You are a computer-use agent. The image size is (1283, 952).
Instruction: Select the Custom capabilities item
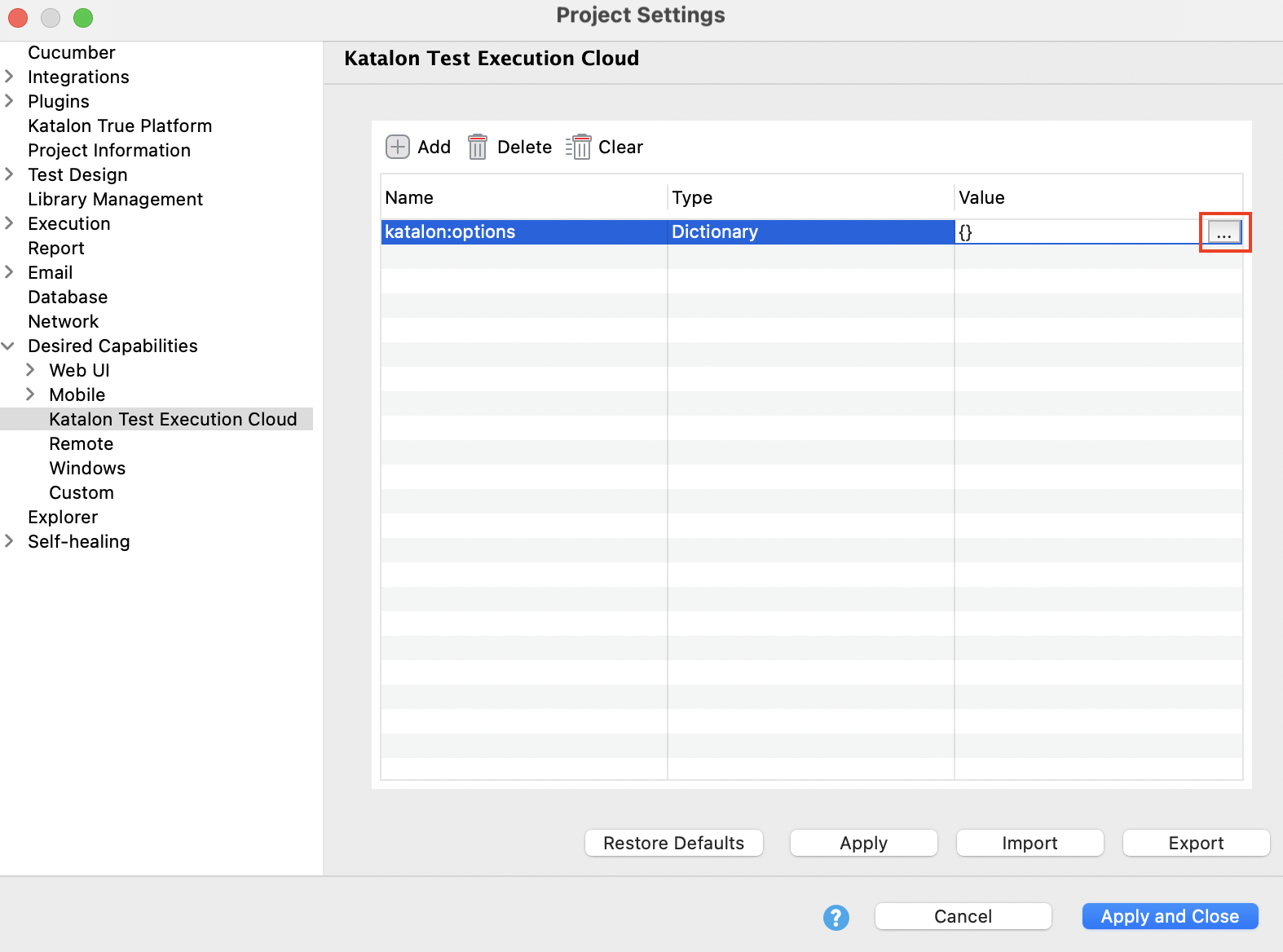tap(82, 492)
